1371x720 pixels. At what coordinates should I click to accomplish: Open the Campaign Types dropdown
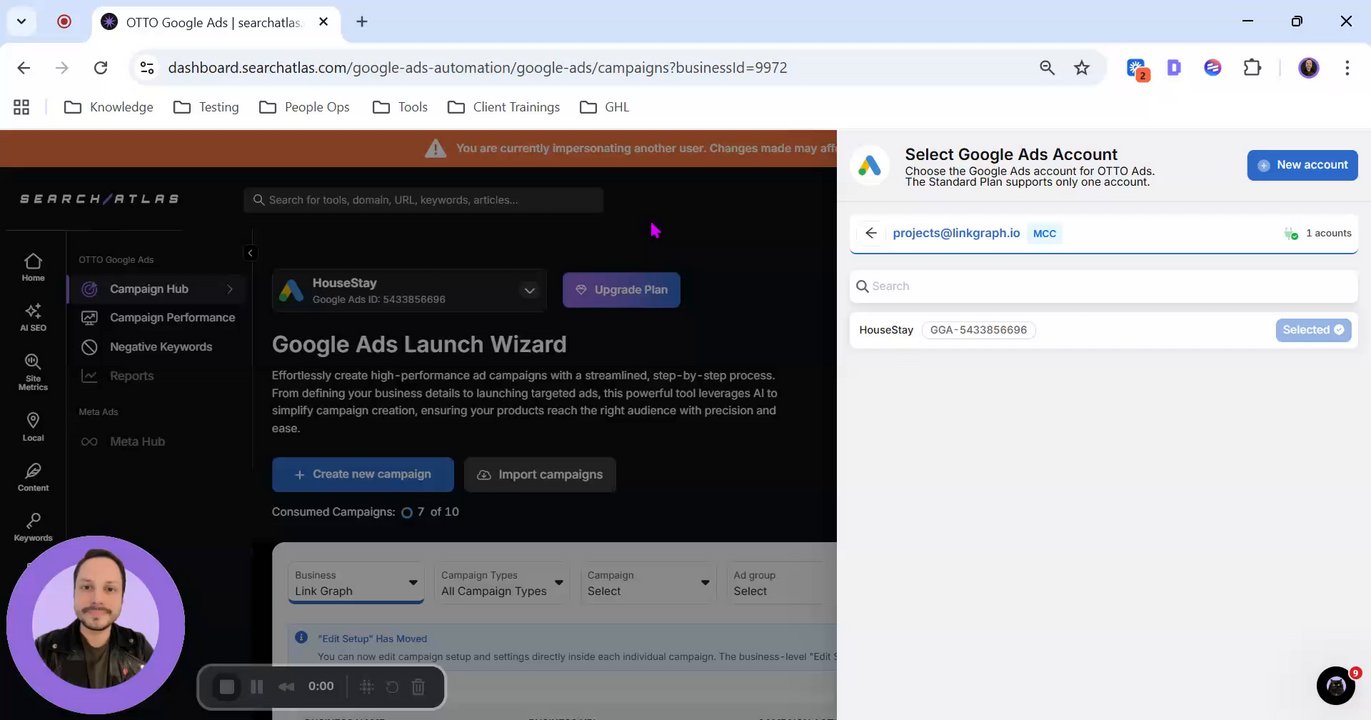click(x=502, y=583)
